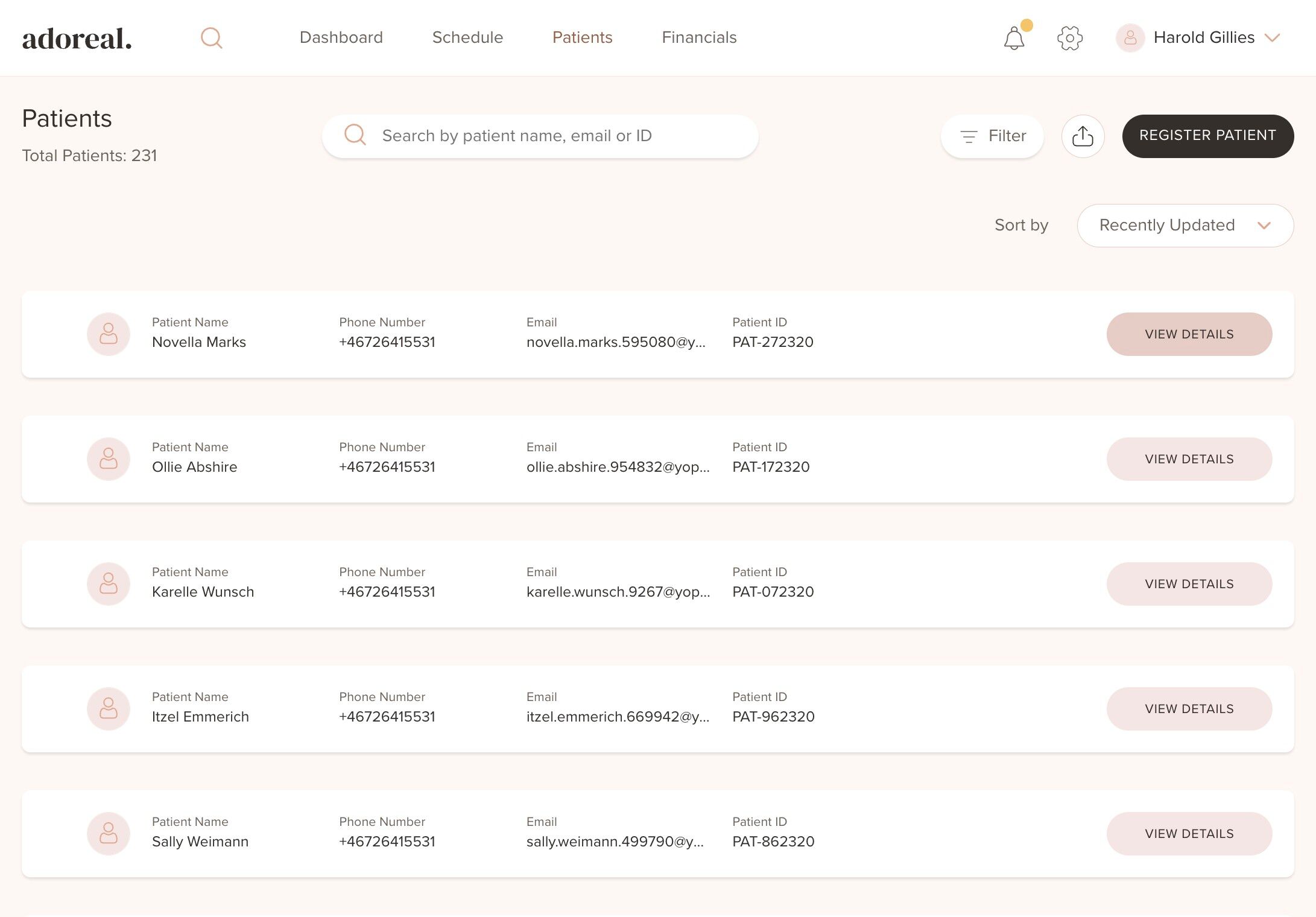The image size is (1316, 917).
Task: Click the export/share upload icon
Action: (1083, 136)
